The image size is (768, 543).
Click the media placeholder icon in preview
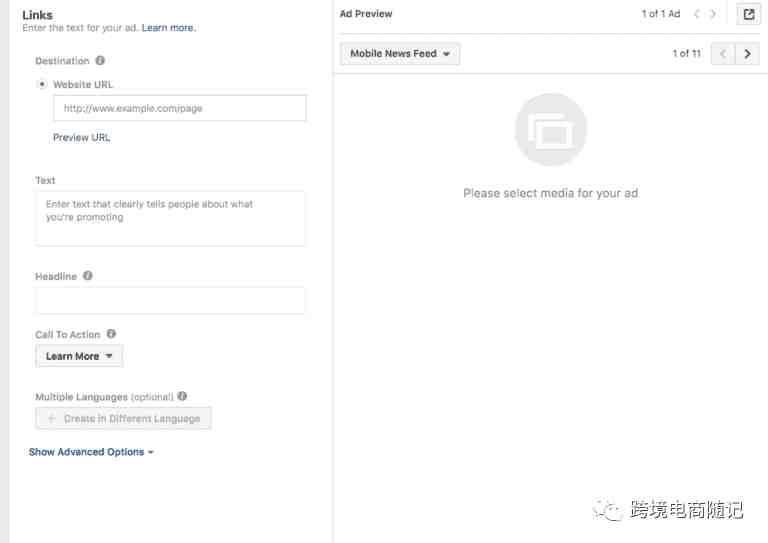coord(551,130)
